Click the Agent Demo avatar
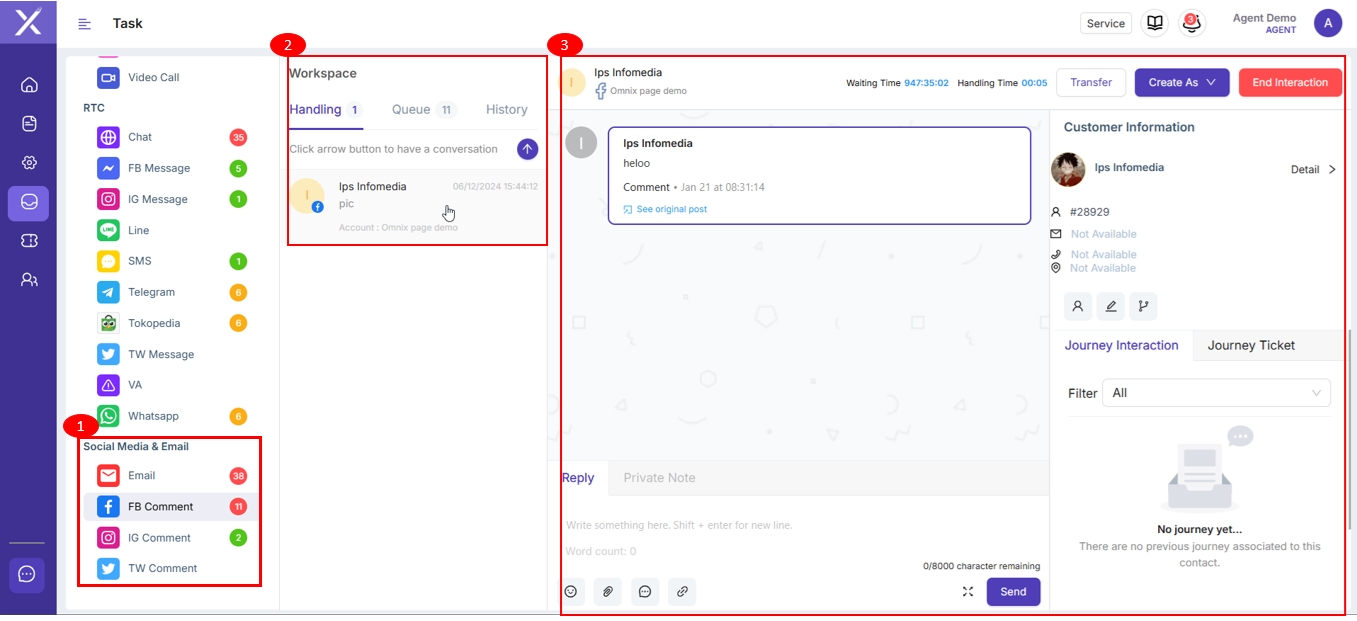The height and width of the screenshot is (621, 1357). click(x=1328, y=23)
